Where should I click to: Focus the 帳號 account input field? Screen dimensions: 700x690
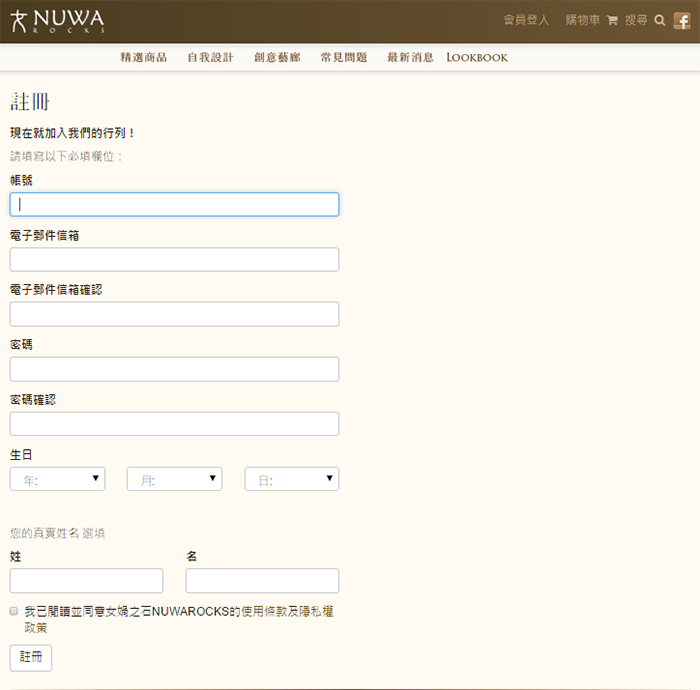point(175,204)
